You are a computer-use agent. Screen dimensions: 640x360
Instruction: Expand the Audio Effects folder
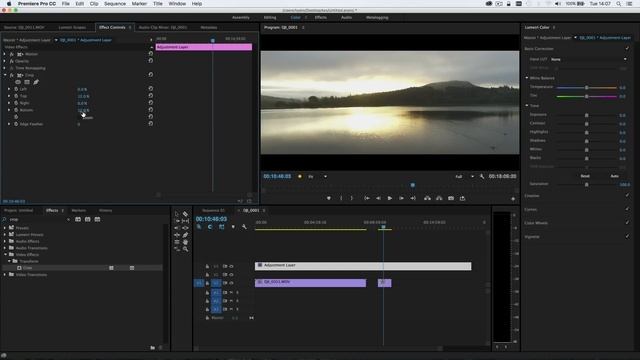pyautogui.click(x=5, y=241)
